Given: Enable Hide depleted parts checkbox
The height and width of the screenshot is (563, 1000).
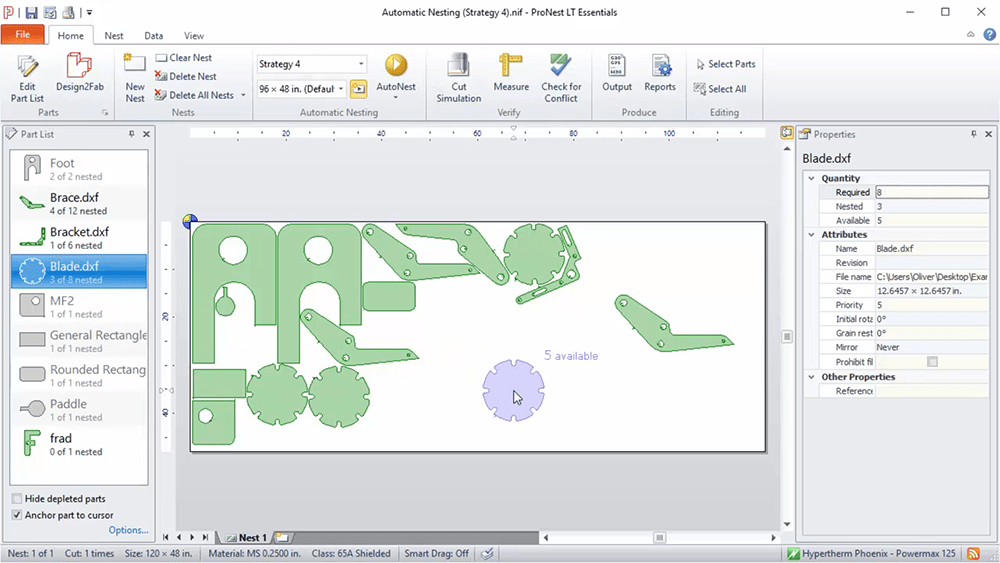Looking at the screenshot, I should pyautogui.click(x=17, y=499).
